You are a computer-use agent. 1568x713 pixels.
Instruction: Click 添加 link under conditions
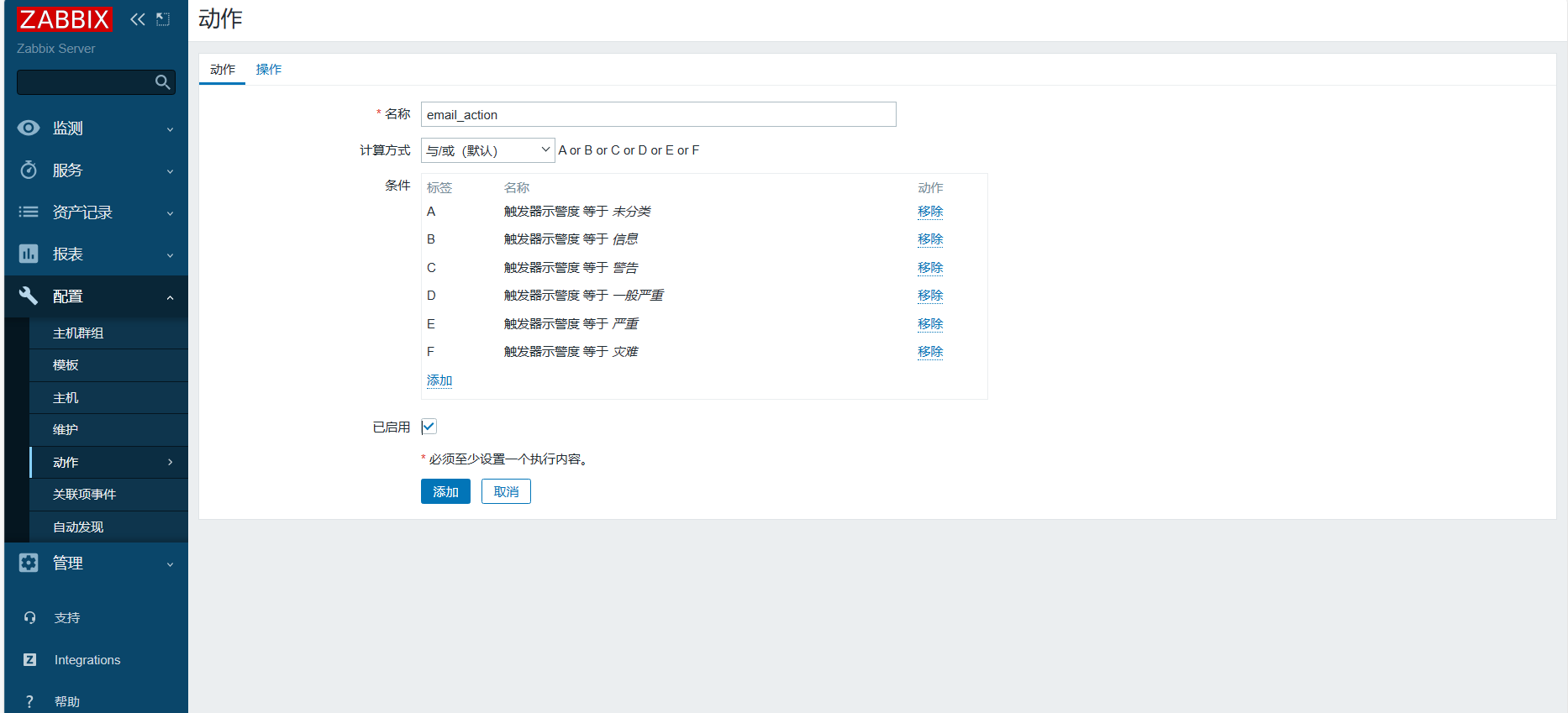tap(439, 380)
